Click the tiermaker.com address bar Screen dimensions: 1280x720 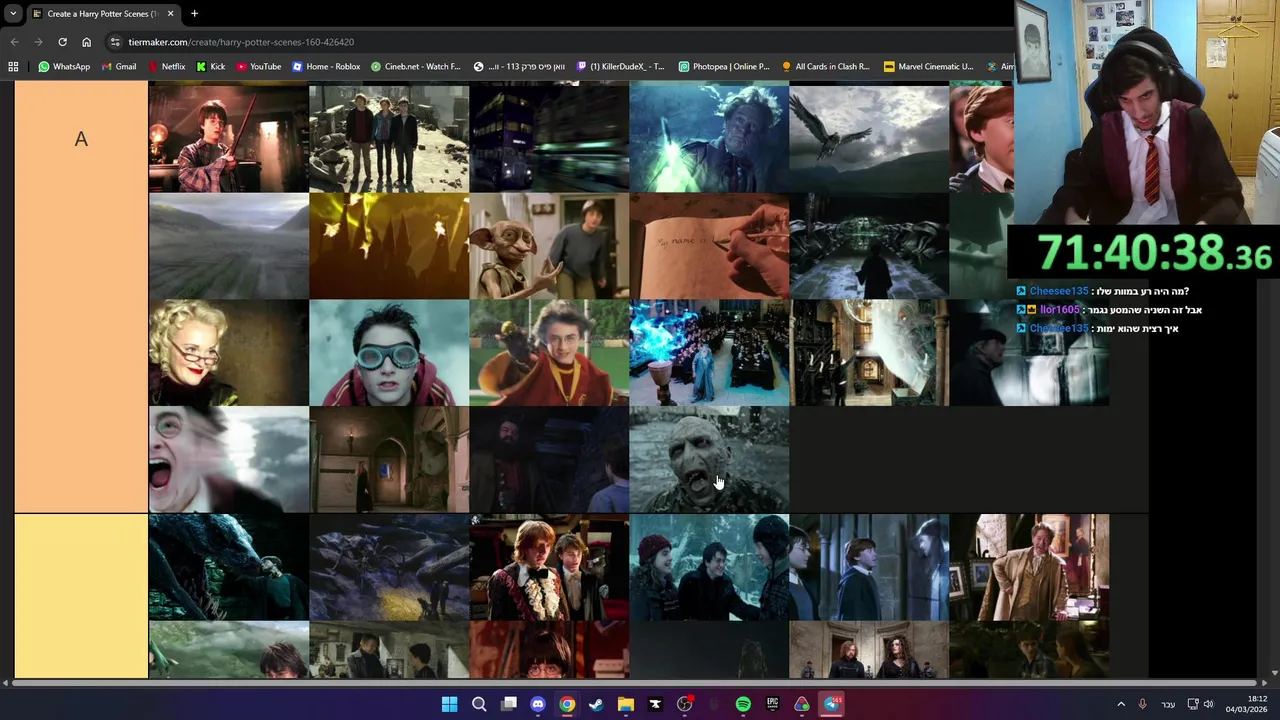(x=560, y=42)
